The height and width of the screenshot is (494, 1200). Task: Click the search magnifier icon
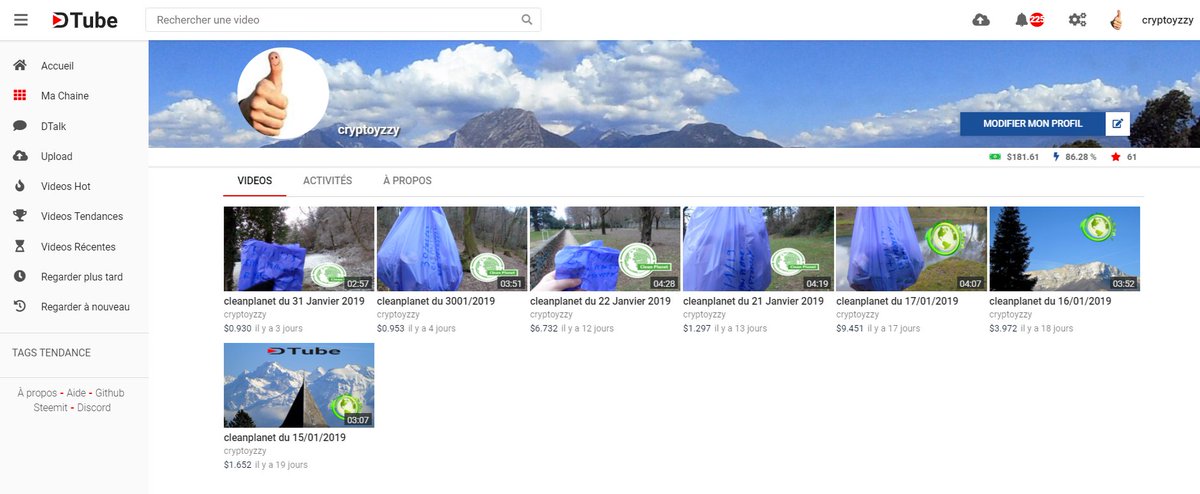click(527, 20)
